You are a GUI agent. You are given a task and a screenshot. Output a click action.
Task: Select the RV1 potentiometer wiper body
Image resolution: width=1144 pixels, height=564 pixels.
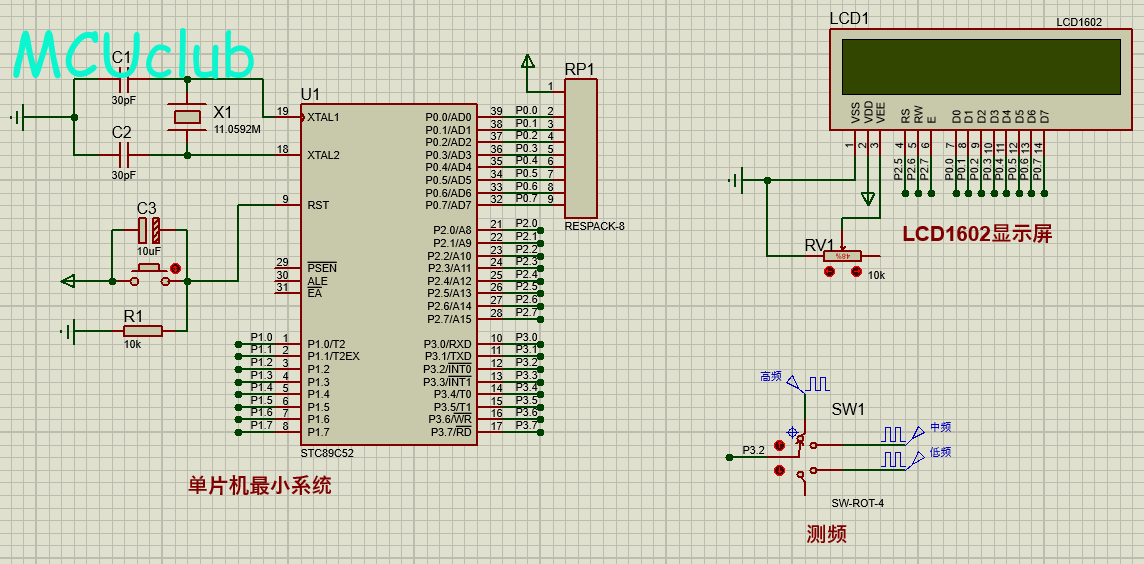[842, 257]
